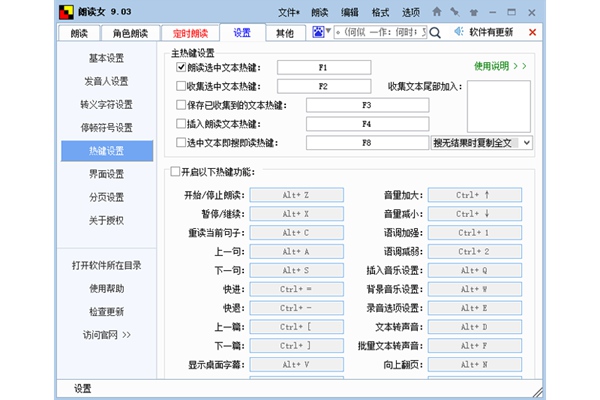The width and height of the screenshot is (600, 400).
Task: Click the magnifier search icon
Action: [435, 33]
